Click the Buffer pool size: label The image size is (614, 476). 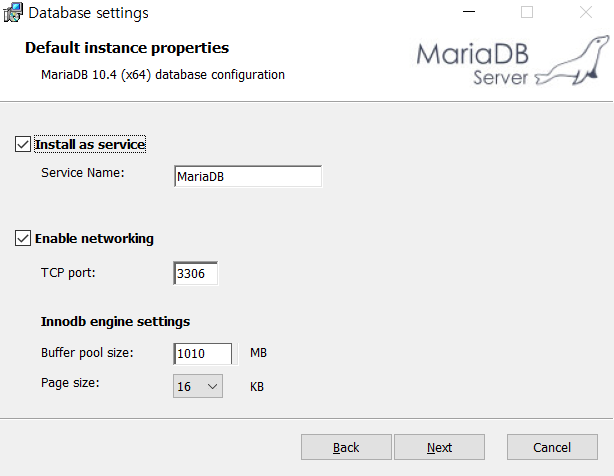coord(87,353)
